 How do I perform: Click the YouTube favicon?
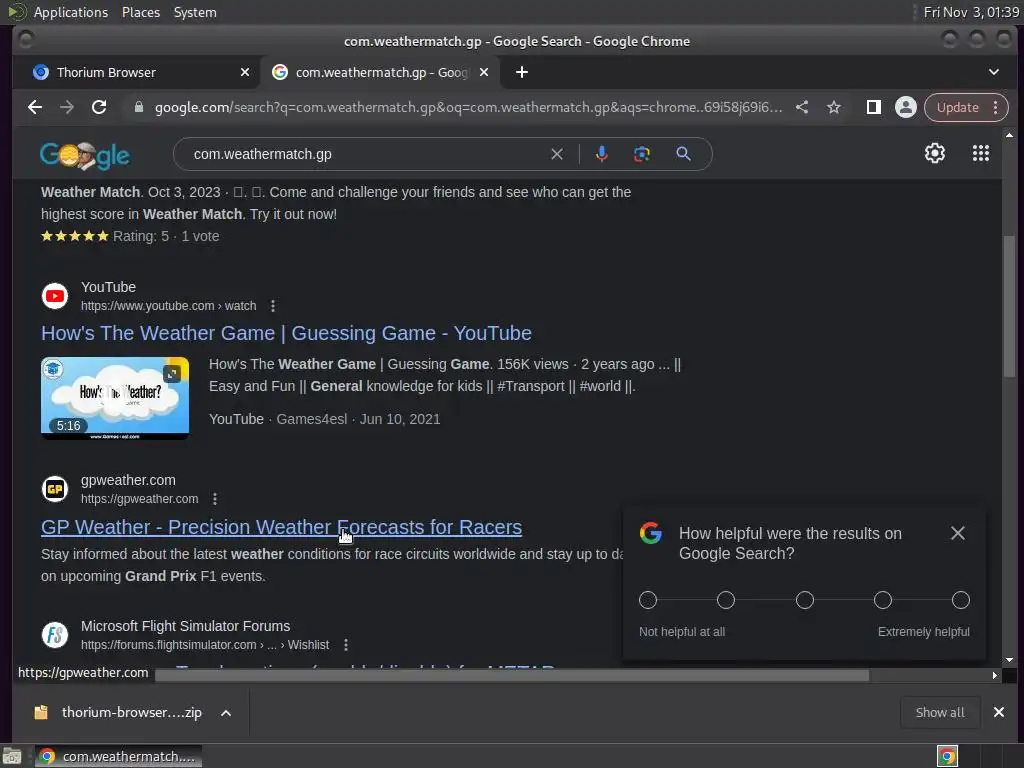click(55, 296)
